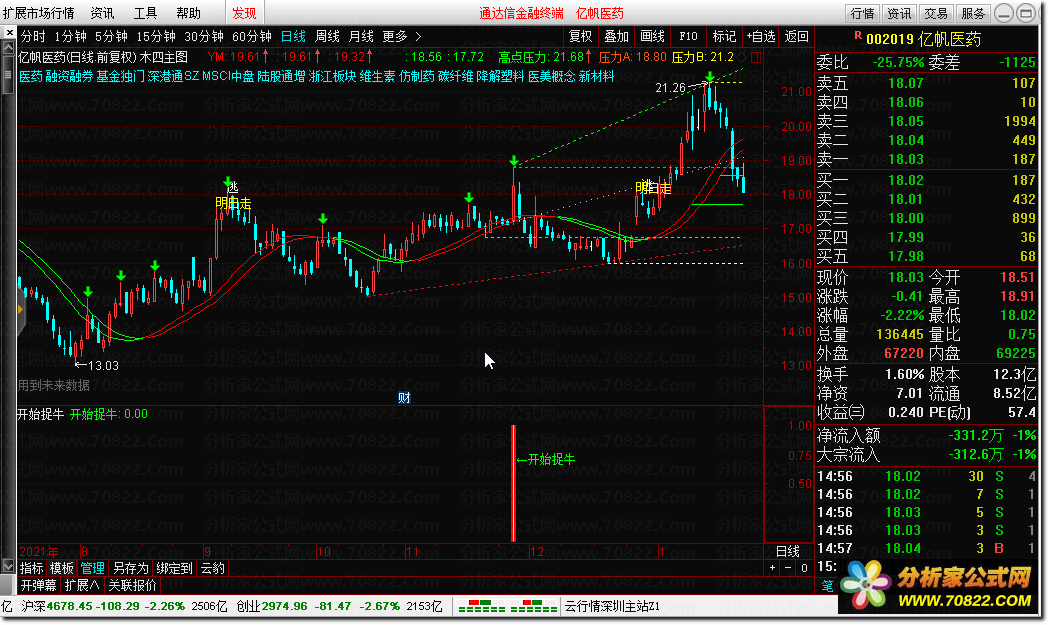Click the 发现 tab in title bar
The height and width of the screenshot is (625, 1050).
coord(244,13)
